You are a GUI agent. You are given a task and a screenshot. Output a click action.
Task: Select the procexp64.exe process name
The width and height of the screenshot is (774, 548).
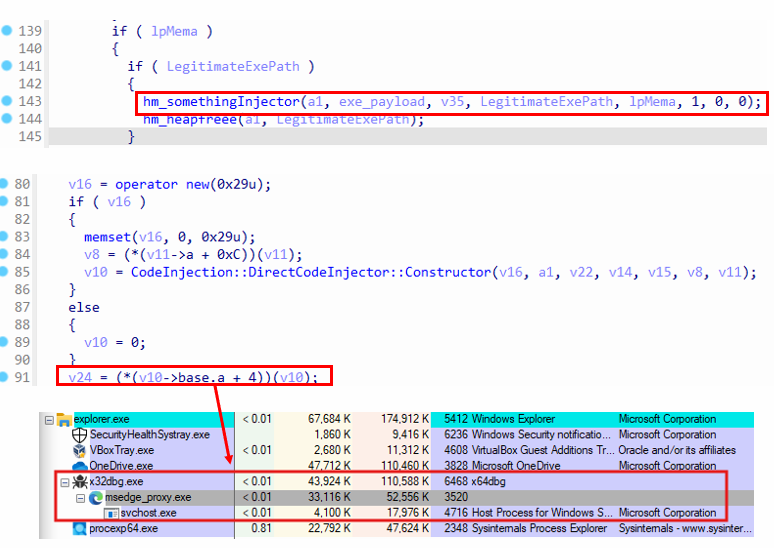coord(123,528)
